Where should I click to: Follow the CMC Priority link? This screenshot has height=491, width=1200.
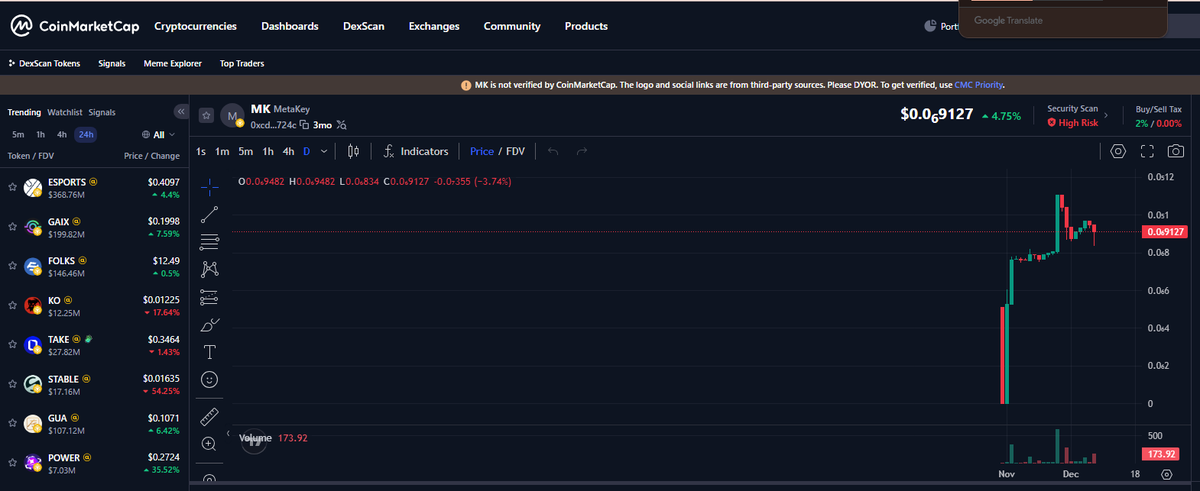(979, 85)
